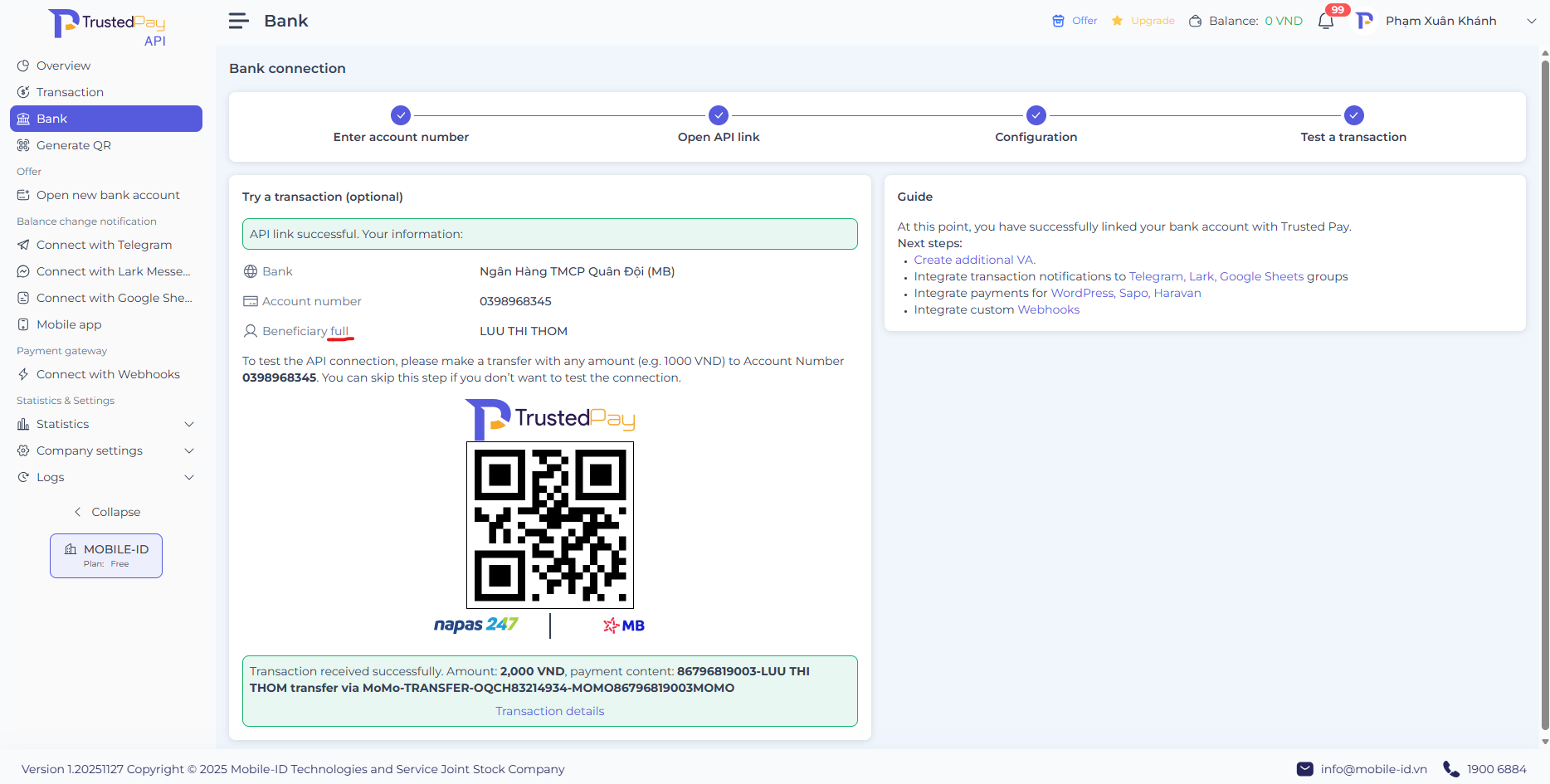Screen dimensions: 1550x784
Task: Open Generate QR menu item
Action: pyautogui.click(x=106, y=145)
